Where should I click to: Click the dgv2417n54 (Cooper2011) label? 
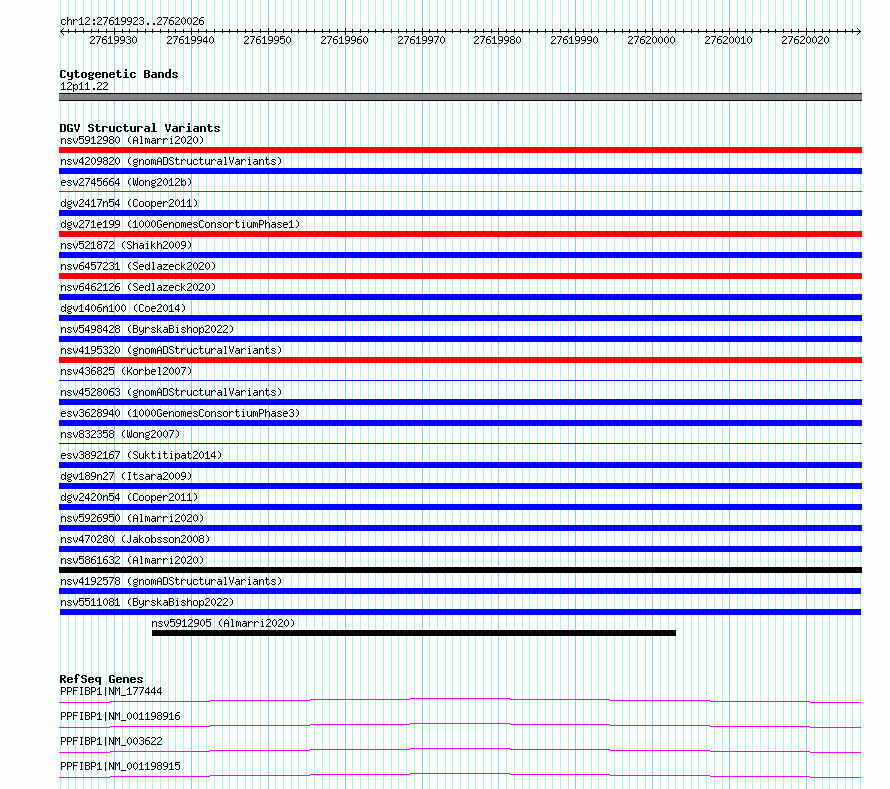click(129, 203)
